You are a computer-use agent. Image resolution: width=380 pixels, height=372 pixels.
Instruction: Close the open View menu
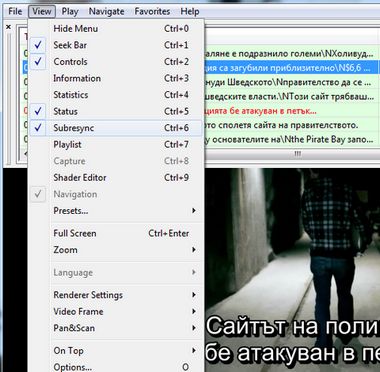pyautogui.click(x=42, y=11)
